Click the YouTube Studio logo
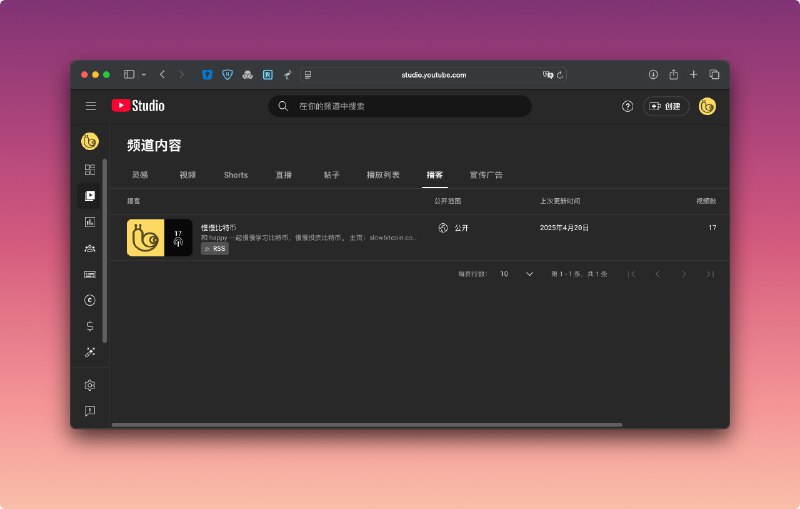The image size is (800, 509). pos(138,106)
